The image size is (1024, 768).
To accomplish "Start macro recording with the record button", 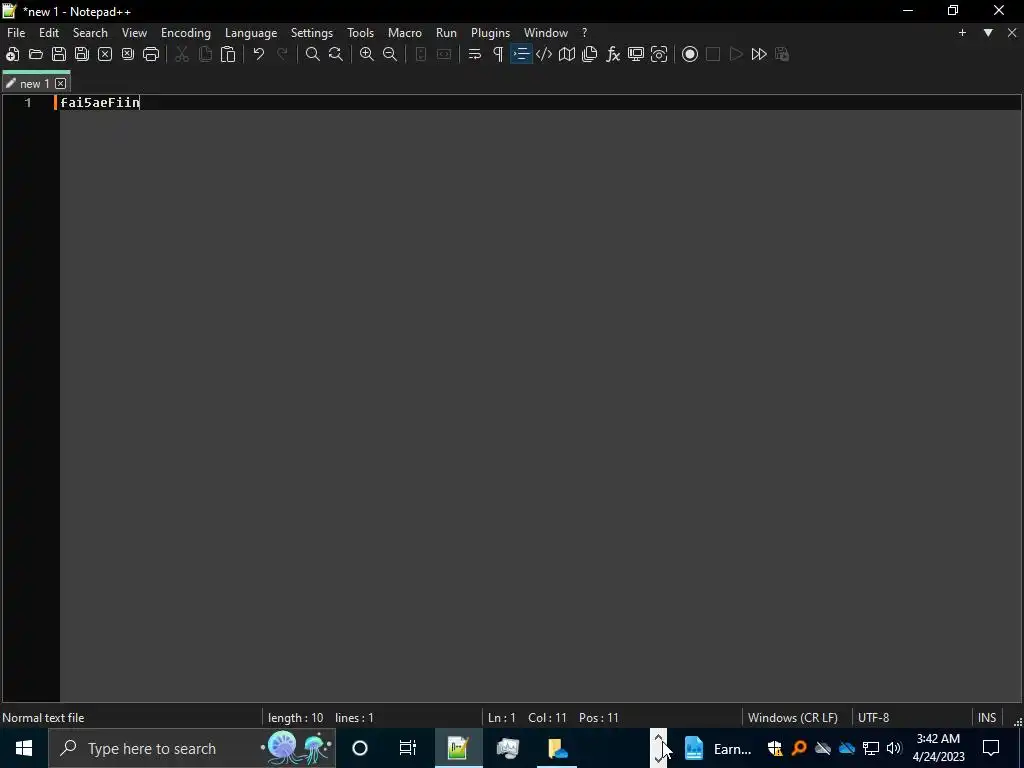I will coord(690,54).
